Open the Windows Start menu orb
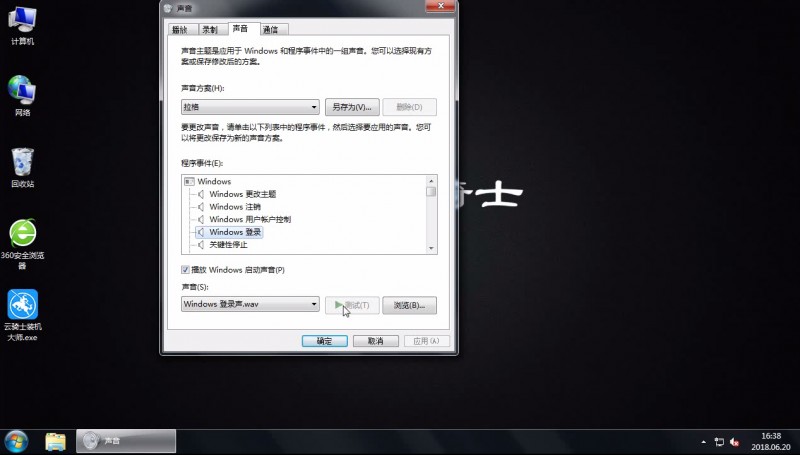 pos(16,441)
